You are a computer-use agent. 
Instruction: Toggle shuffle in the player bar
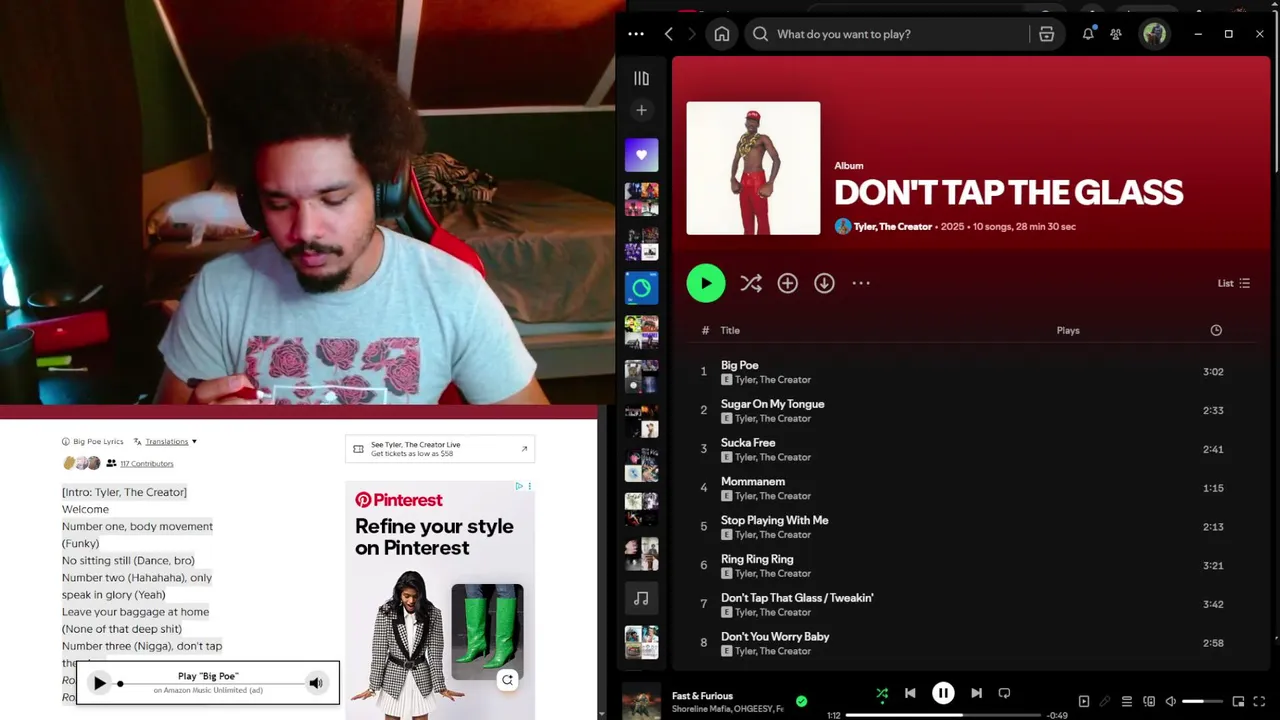(x=882, y=693)
